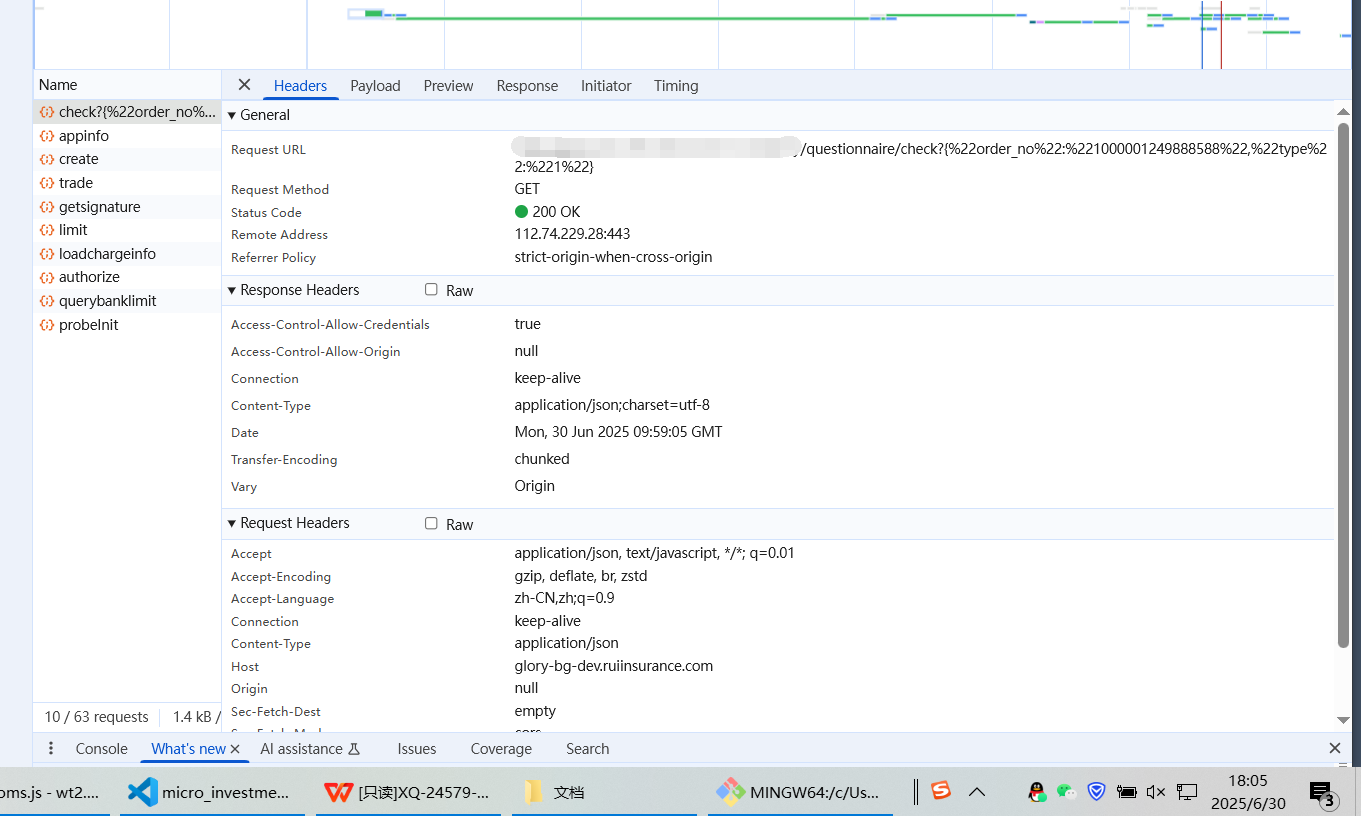1361x816 pixels.
Task: Select the probeInit request
Action: point(127,325)
